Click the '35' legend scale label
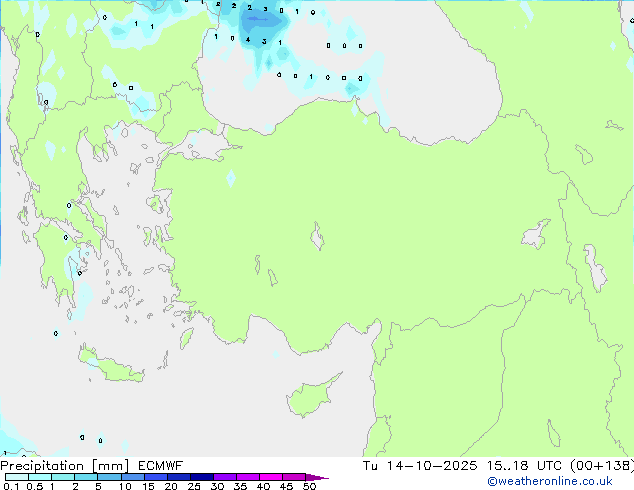The height and width of the screenshot is (490, 634). pyautogui.click(x=240, y=486)
